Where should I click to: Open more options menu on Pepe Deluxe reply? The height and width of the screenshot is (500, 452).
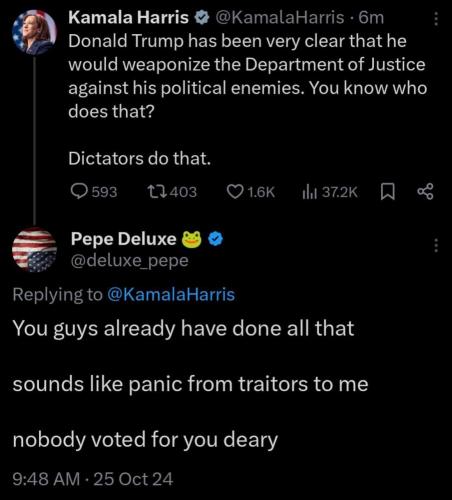[x=436, y=245]
